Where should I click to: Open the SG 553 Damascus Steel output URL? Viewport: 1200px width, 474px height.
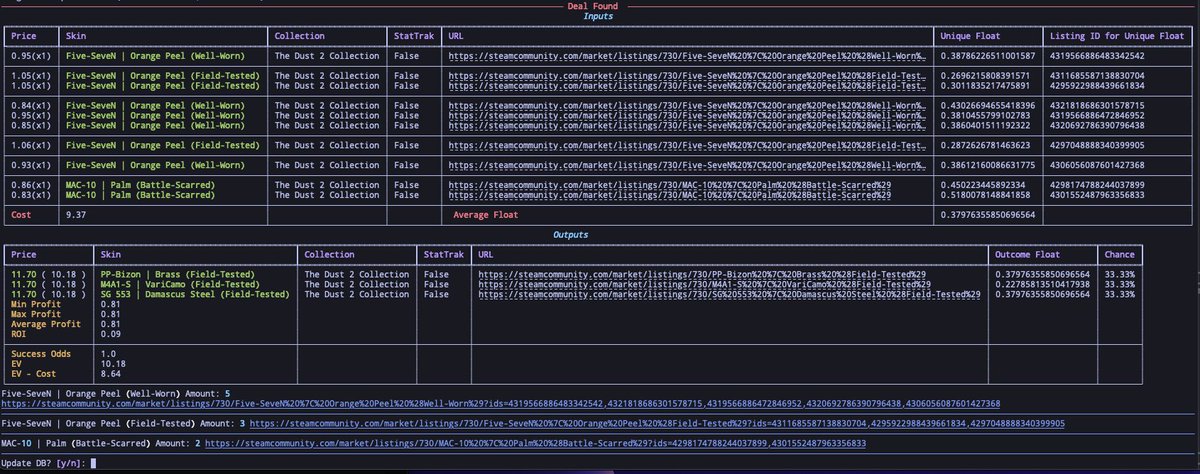click(x=728, y=294)
